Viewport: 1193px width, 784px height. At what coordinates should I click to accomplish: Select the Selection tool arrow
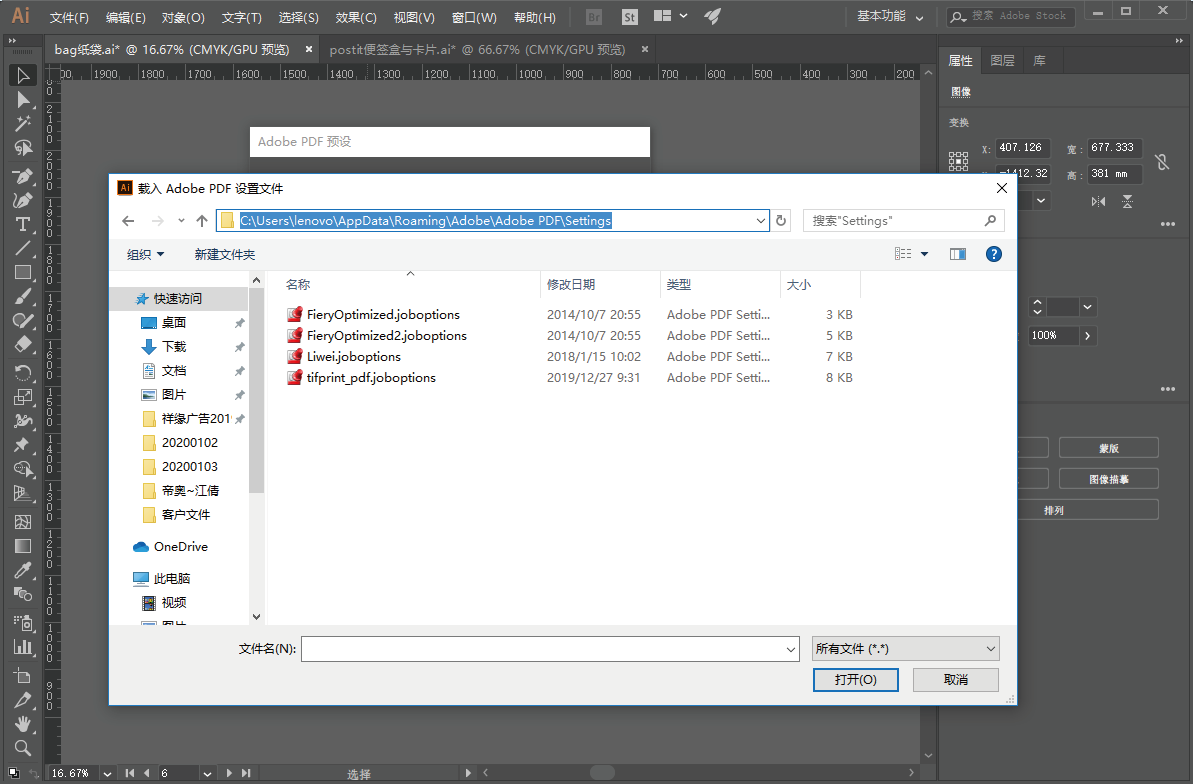23,75
